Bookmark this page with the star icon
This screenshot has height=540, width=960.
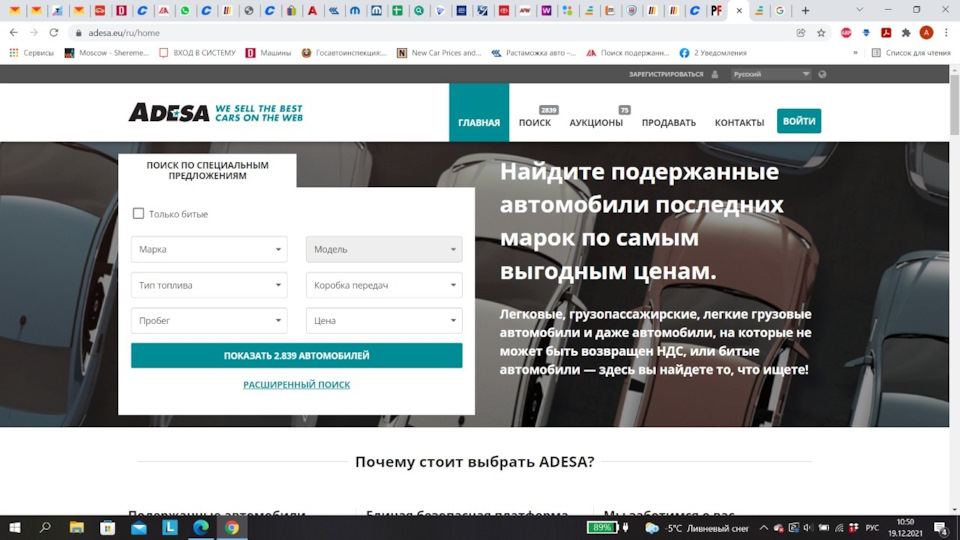pyautogui.click(x=821, y=32)
